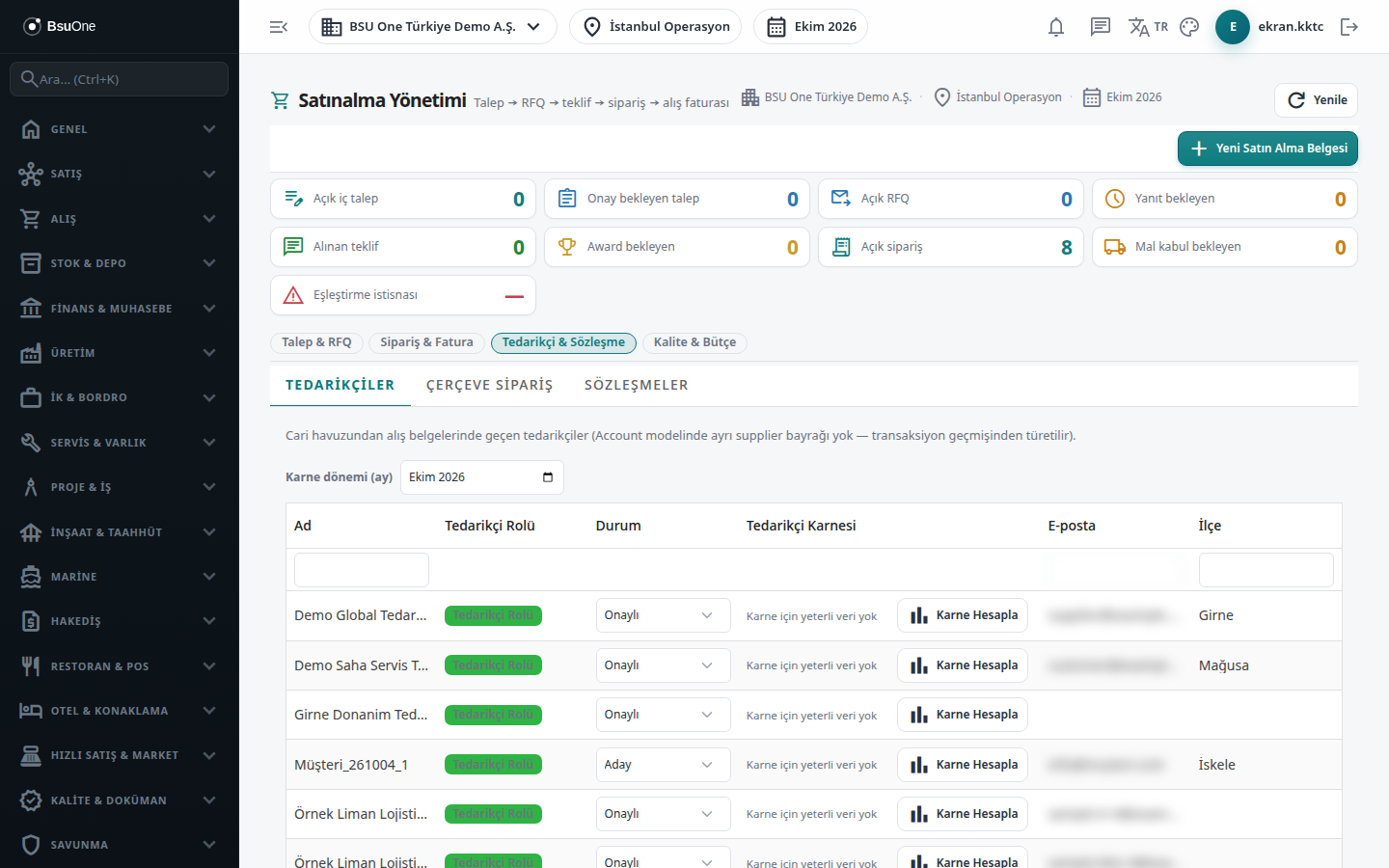
Task: Expand the RESTORAN & POS section
Action: click(120, 666)
